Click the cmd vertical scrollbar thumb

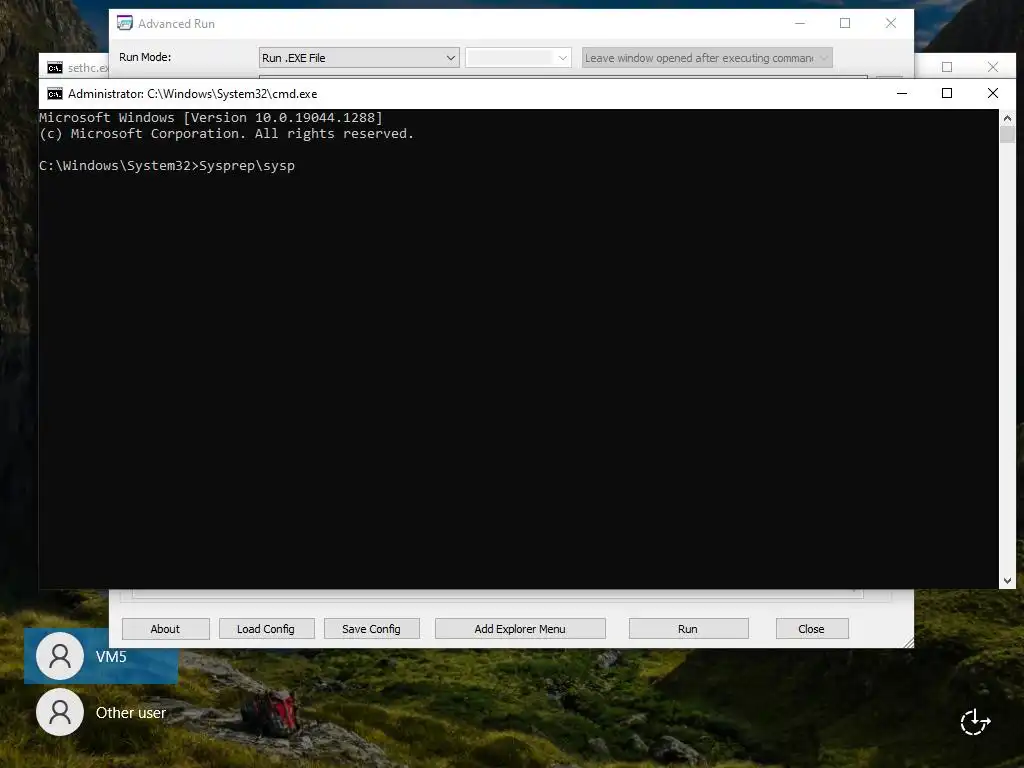pyautogui.click(x=1007, y=135)
